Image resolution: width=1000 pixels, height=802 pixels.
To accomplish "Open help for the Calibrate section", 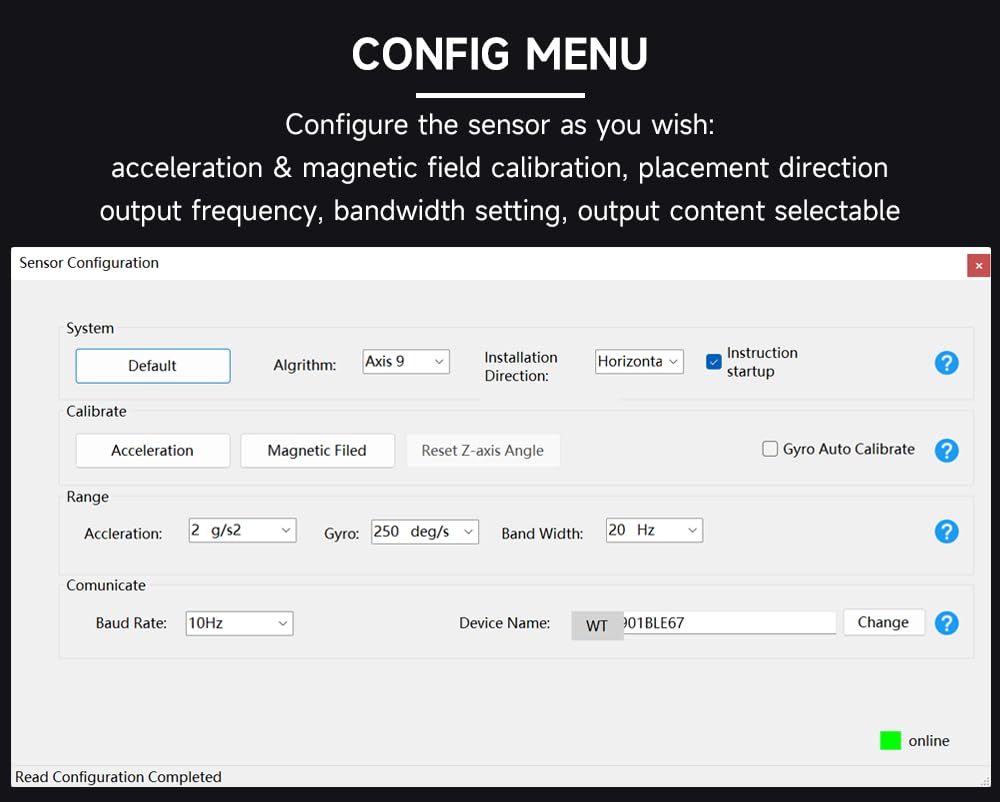I will coord(946,450).
